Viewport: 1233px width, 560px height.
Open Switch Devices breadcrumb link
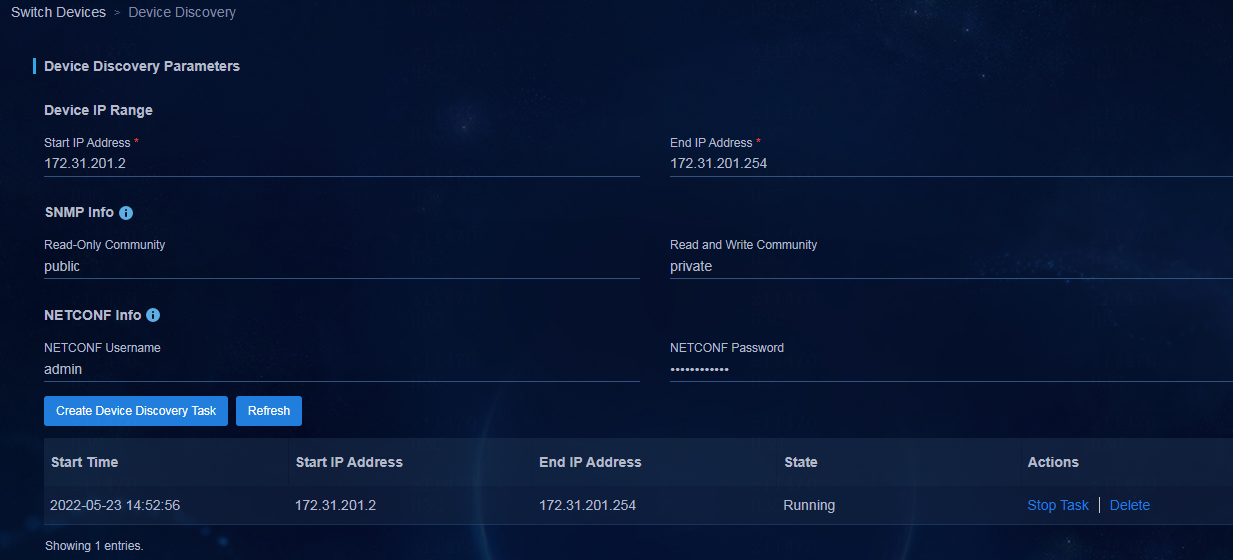(x=58, y=13)
